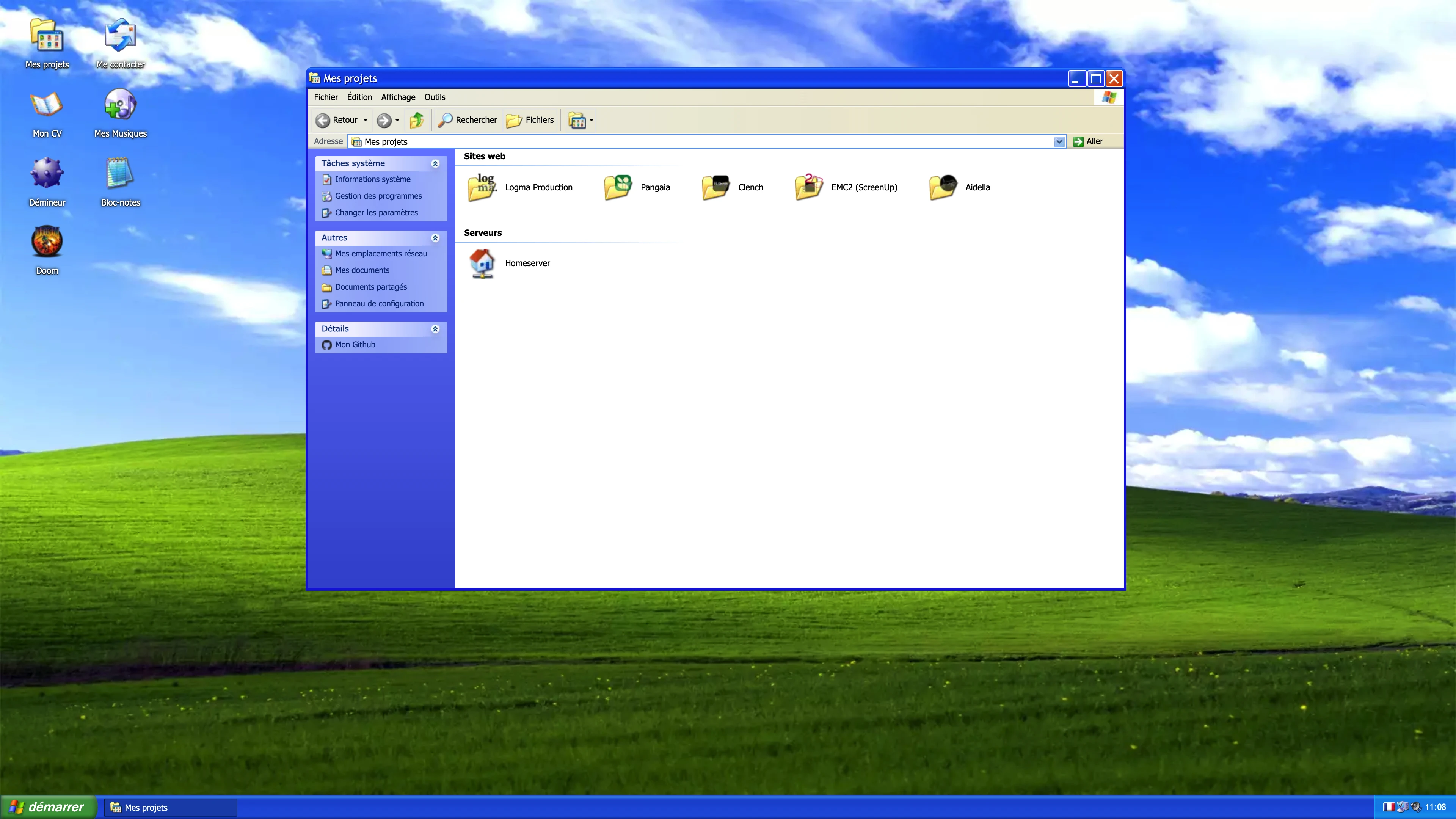
Task: Open the Clench project folder
Action: pos(715,187)
